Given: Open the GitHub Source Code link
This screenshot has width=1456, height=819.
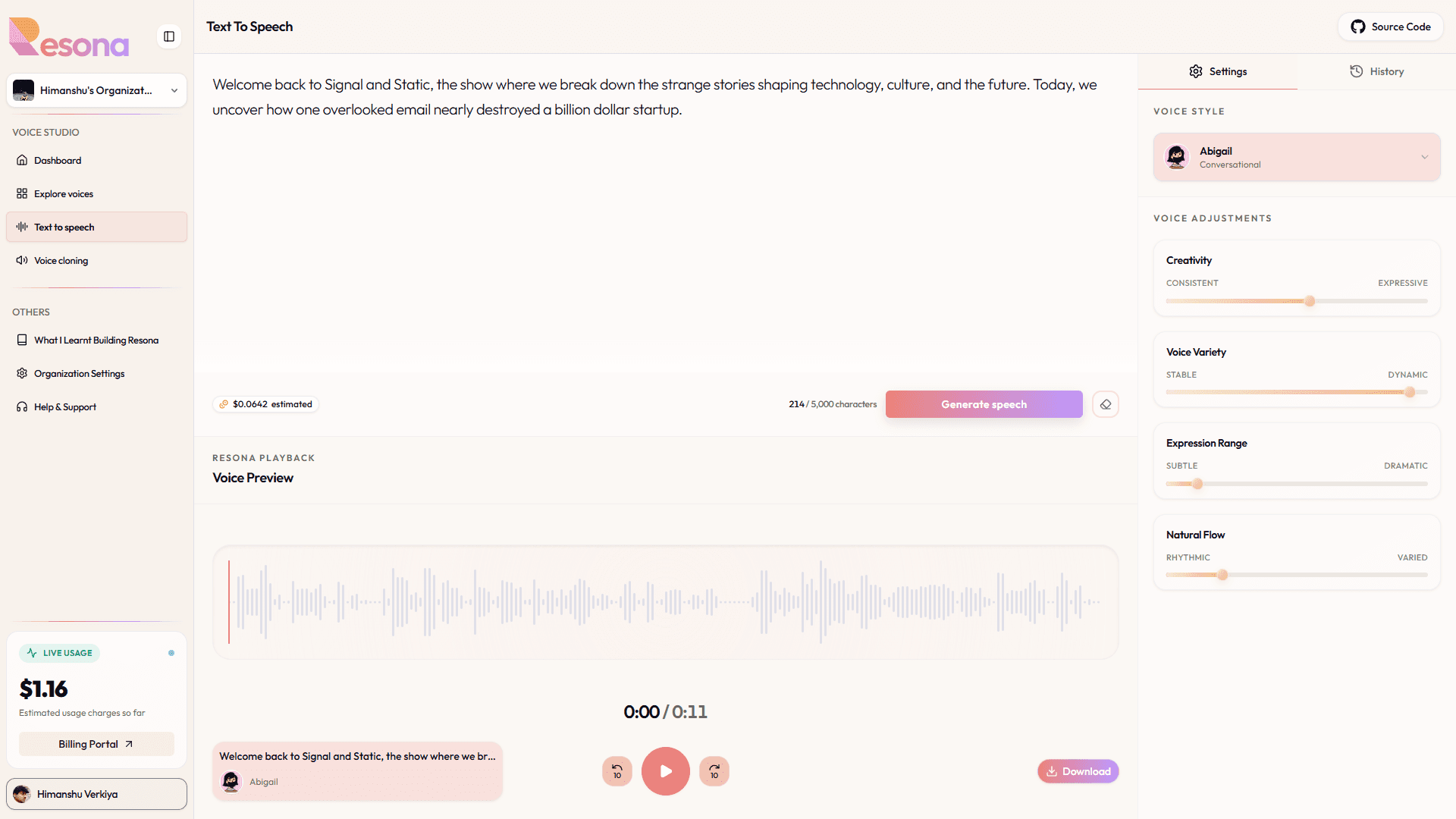Looking at the screenshot, I should click(1391, 27).
